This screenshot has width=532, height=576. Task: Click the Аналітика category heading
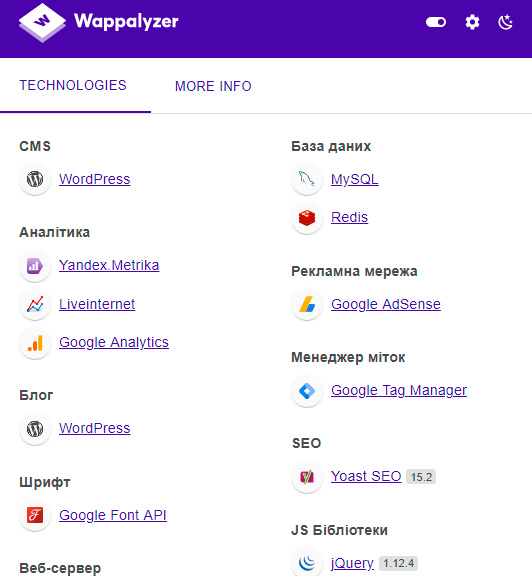tap(54, 233)
